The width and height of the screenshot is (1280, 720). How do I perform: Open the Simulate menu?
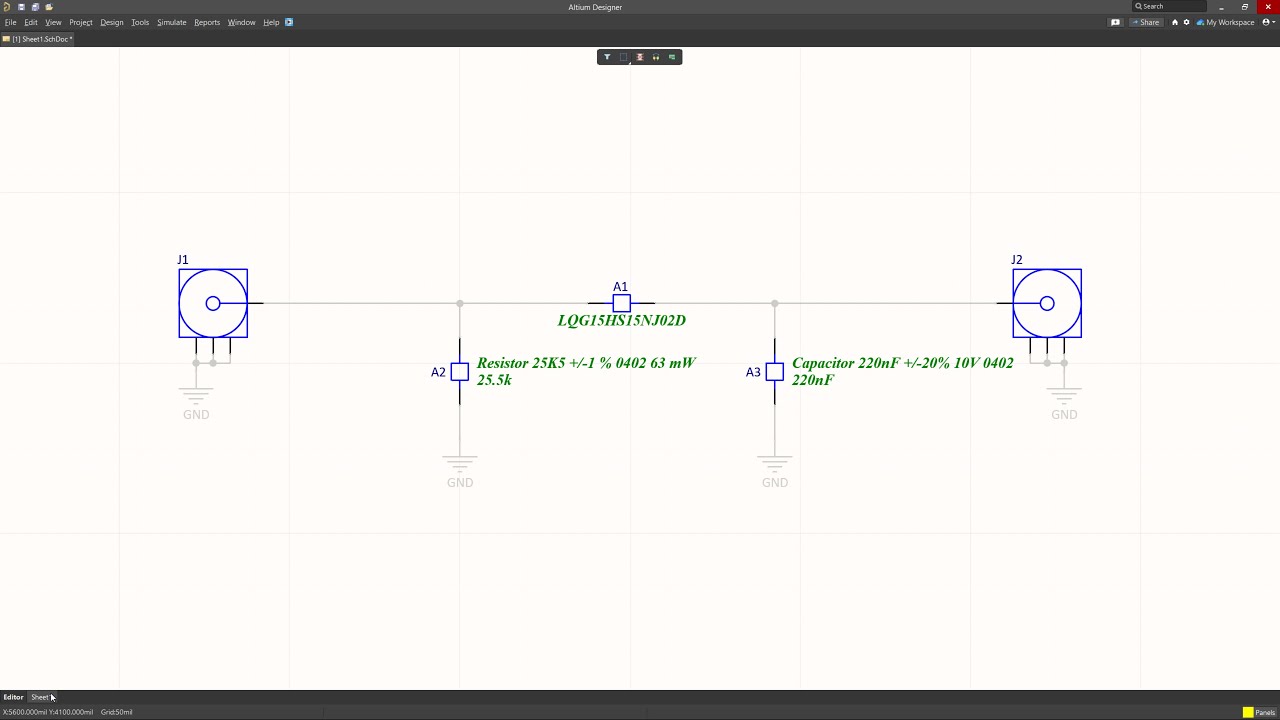[171, 22]
